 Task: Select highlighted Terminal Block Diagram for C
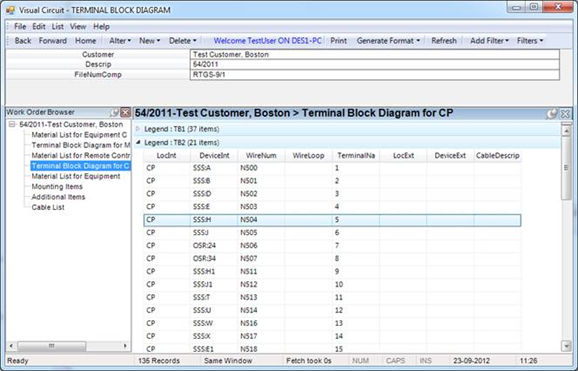(x=80, y=166)
